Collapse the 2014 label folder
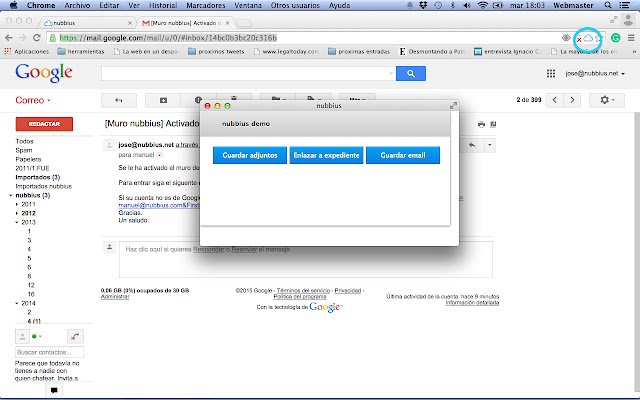The height and width of the screenshot is (400, 640). [x=17, y=303]
